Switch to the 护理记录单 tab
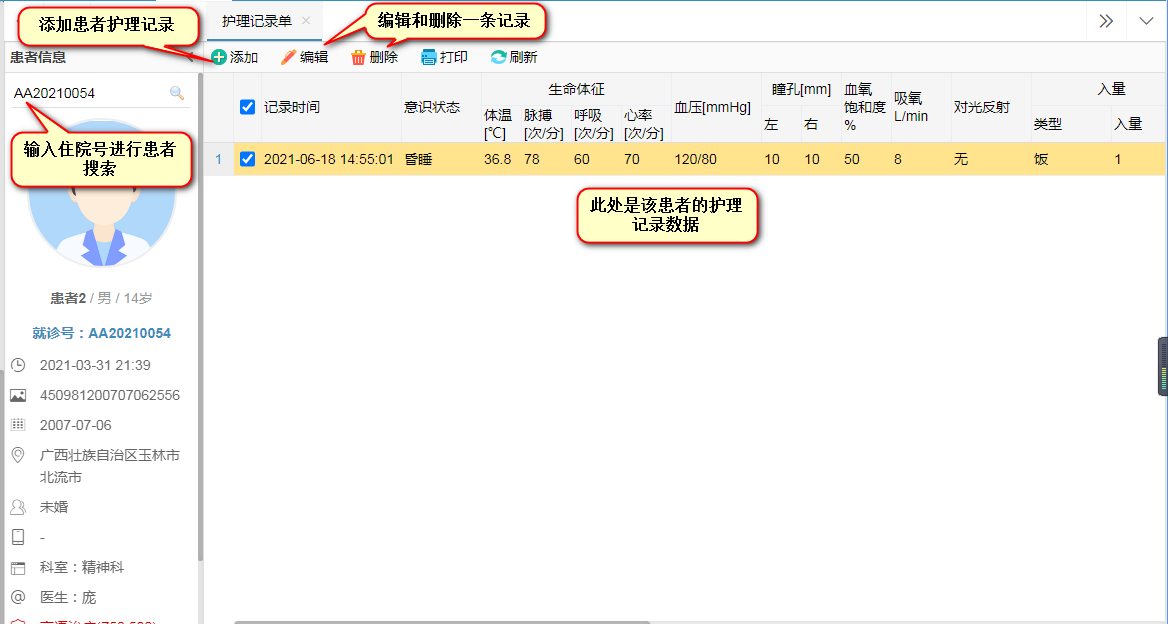1168x624 pixels. (256, 21)
